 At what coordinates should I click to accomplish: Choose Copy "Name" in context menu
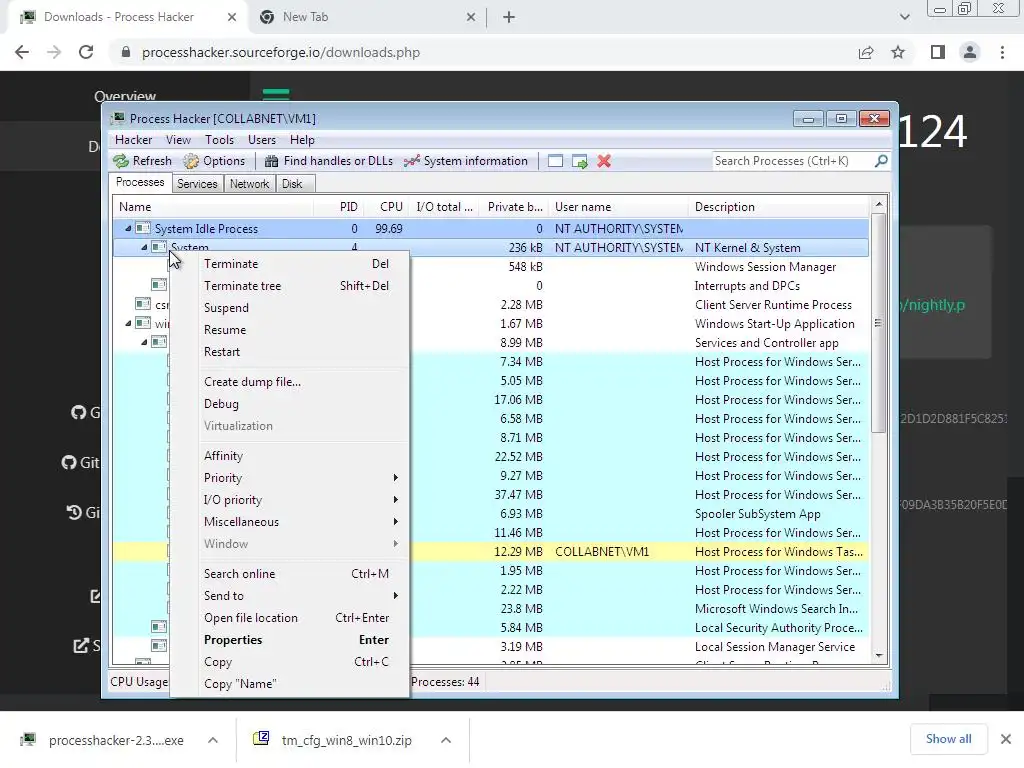[x=289, y=684]
